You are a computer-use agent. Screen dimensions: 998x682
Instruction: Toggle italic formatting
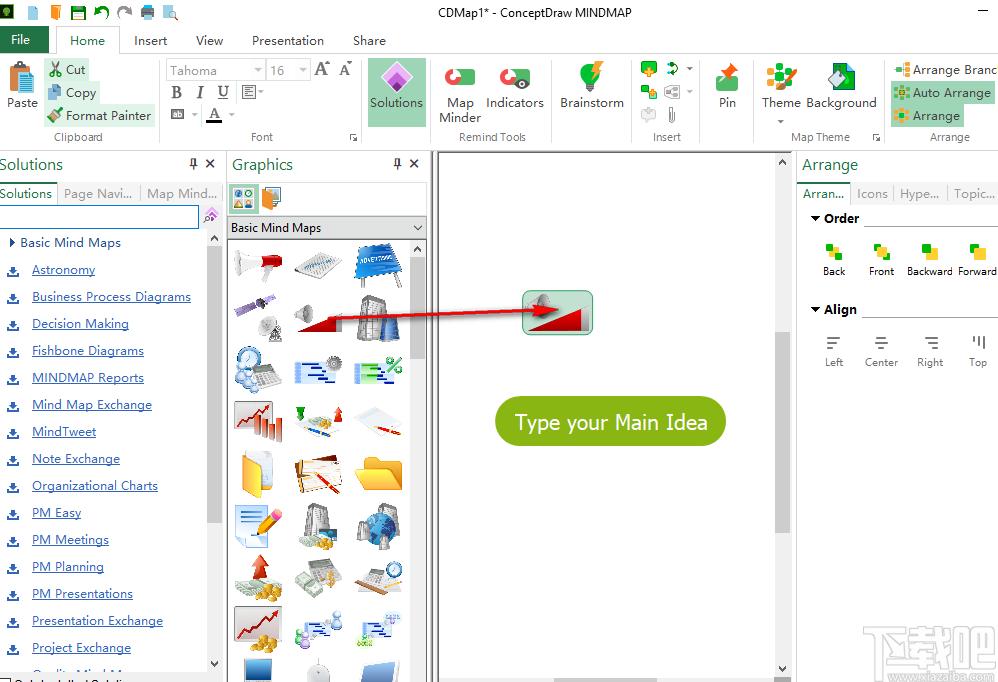tap(200, 92)
